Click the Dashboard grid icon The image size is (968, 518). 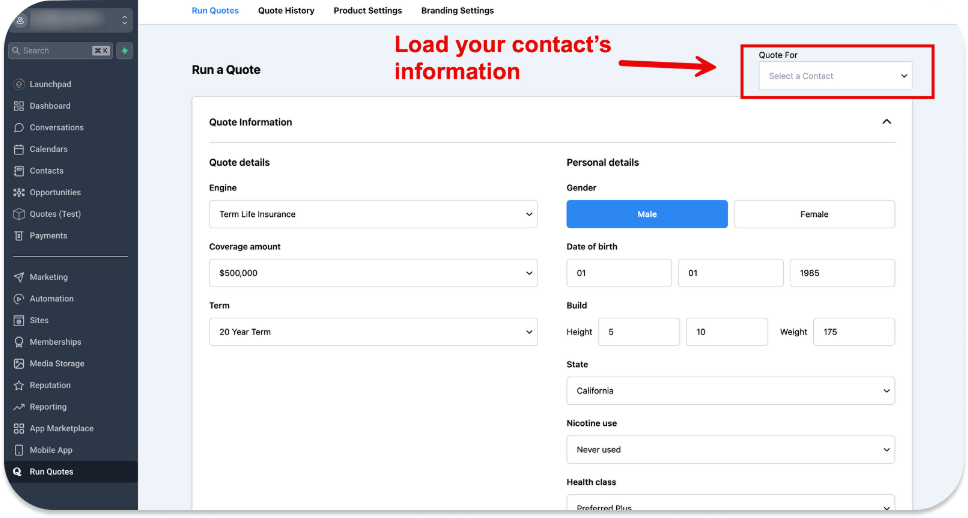(19, 106)
